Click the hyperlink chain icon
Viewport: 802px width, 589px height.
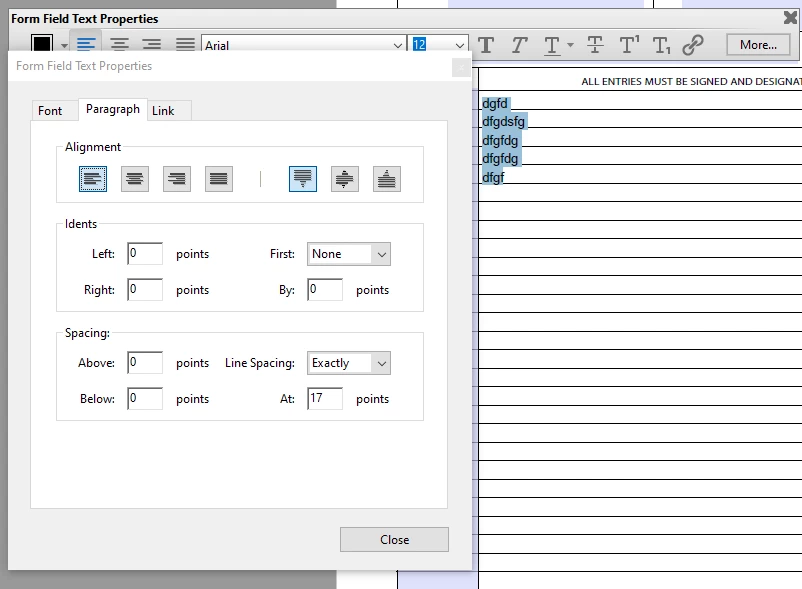pyautogui.click(x=693, y=45)
